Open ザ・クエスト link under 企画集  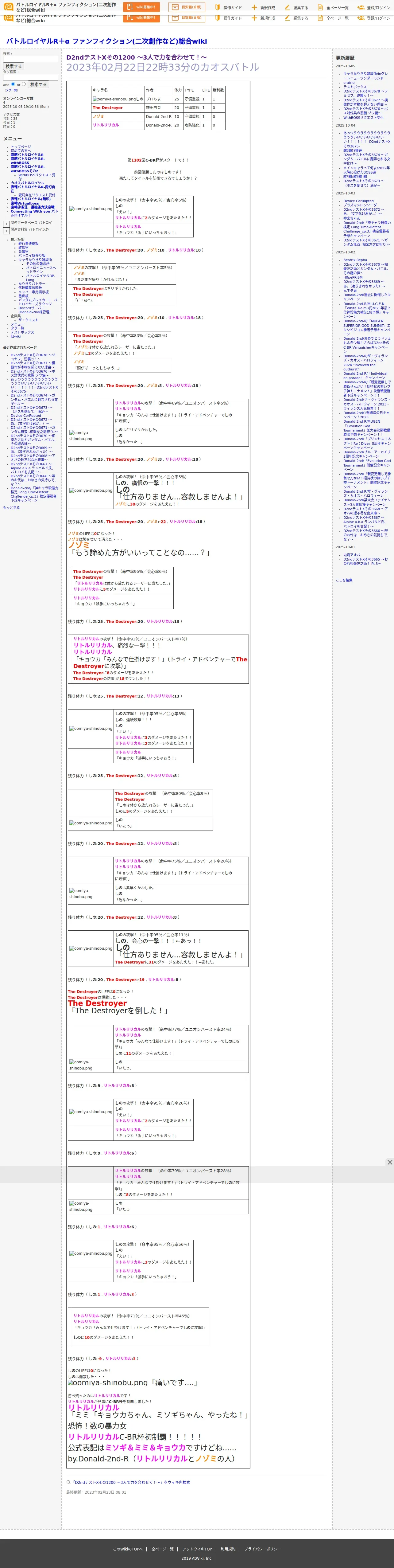pyautogui.click(x=28, y=320)
